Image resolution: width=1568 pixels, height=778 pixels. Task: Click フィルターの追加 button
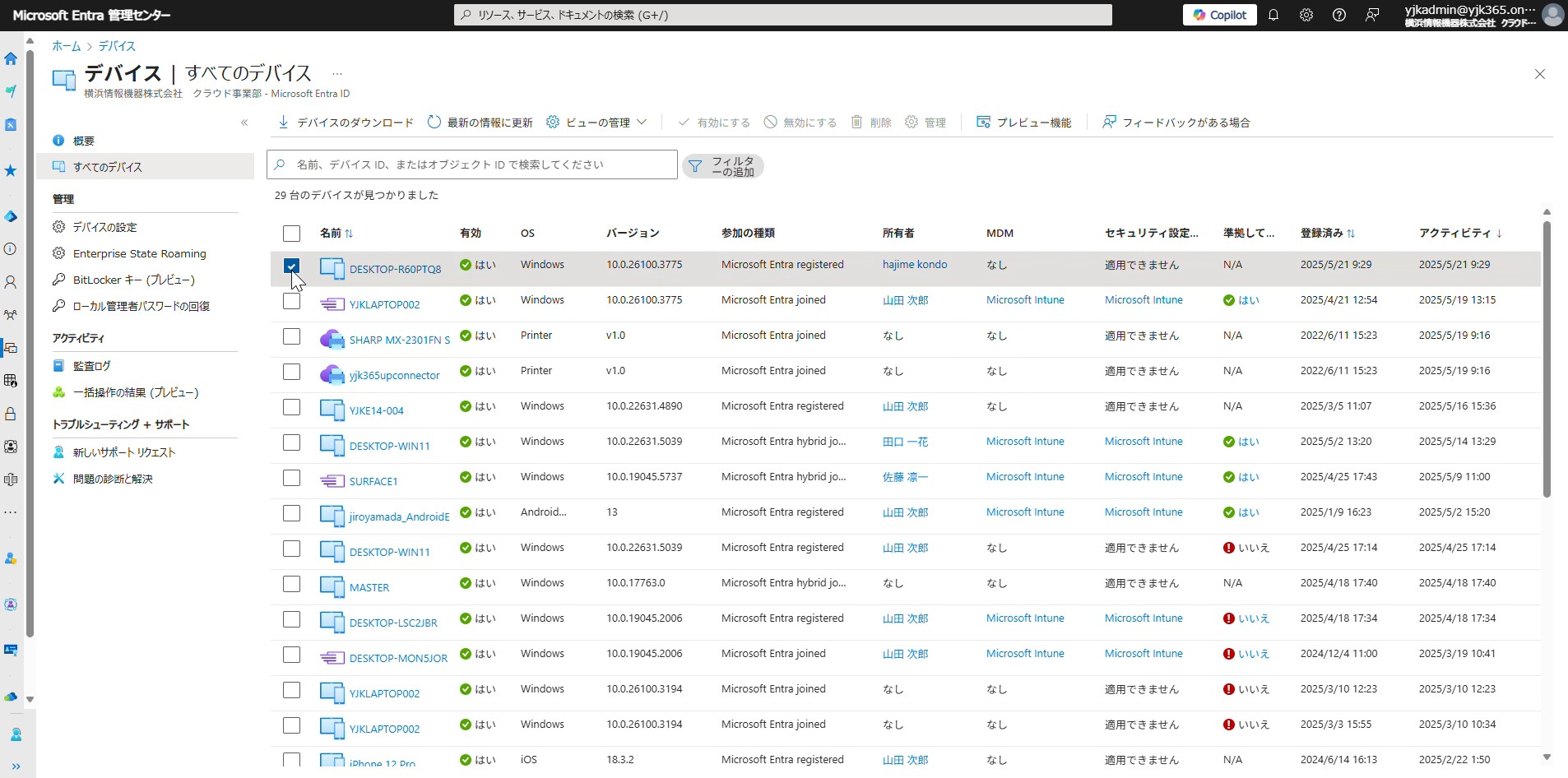pyautogui.click(x=723, y=166)
